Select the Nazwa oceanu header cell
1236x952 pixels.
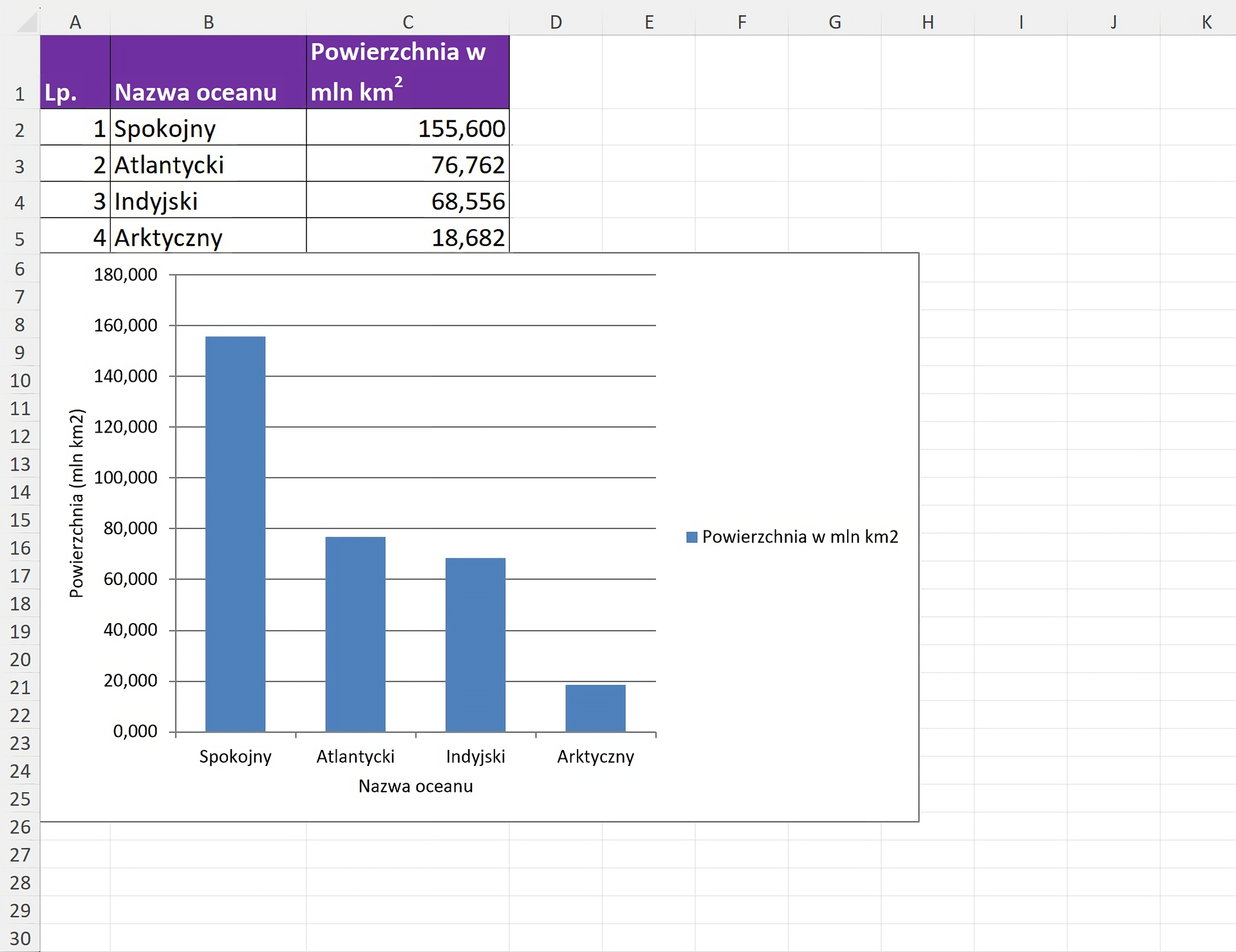208,72
